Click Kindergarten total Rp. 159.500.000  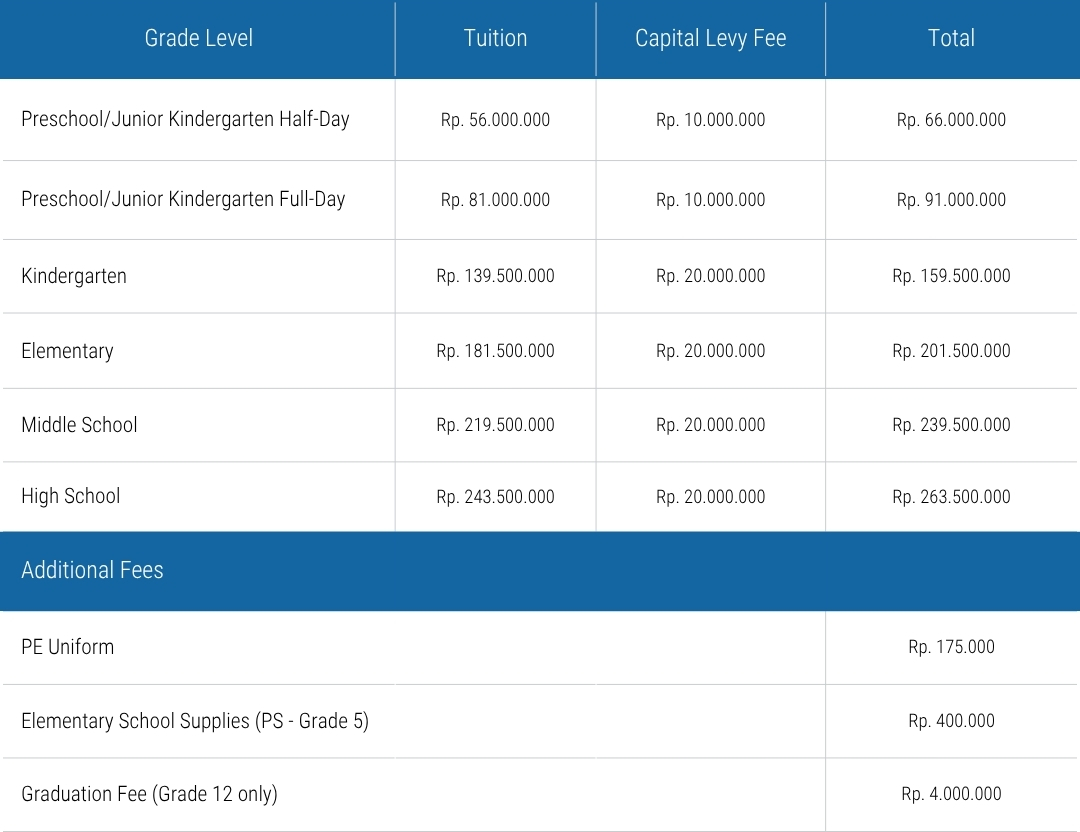click(951, 276)
